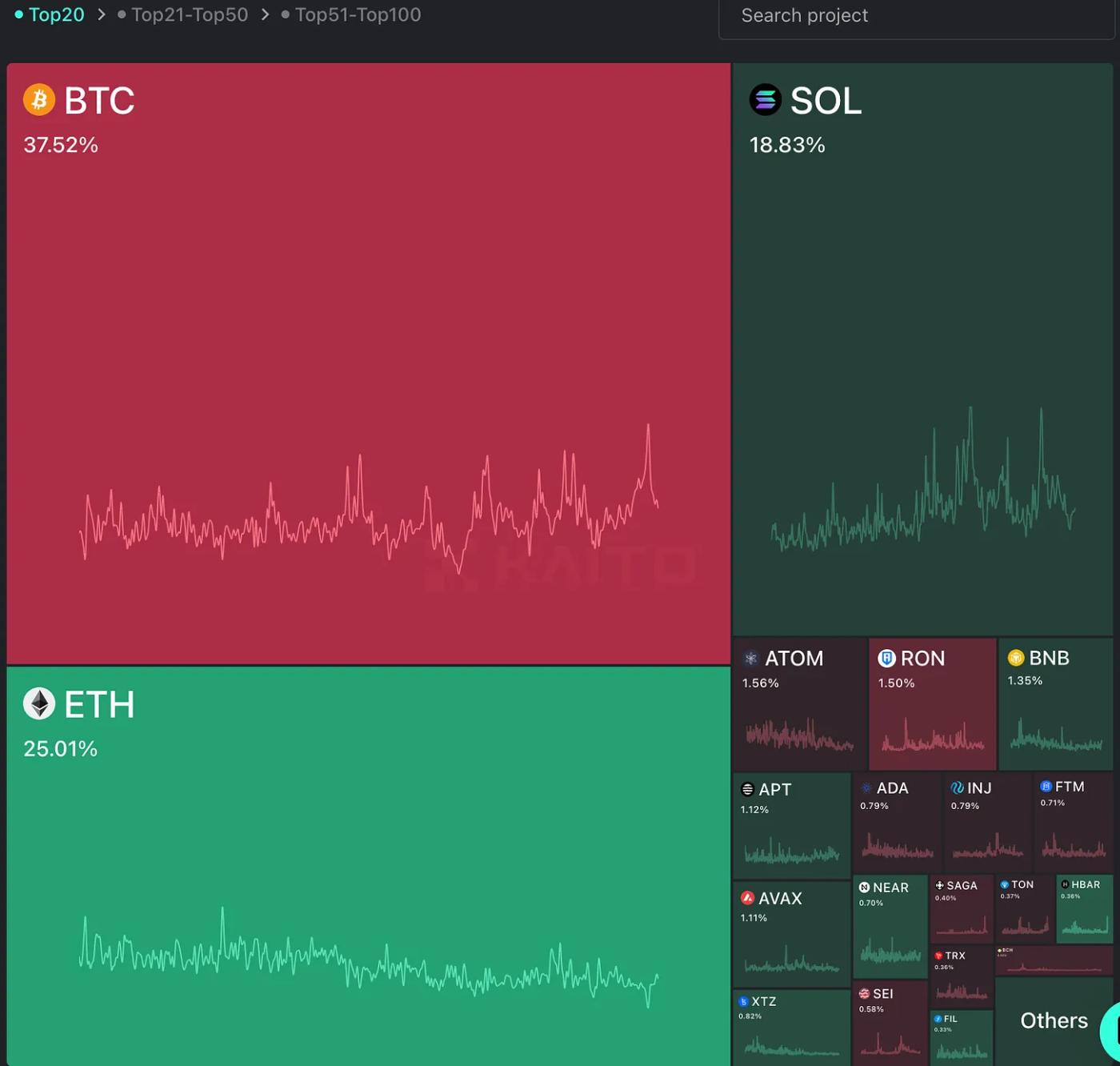Click the APT striped circle icon
The width and height of the screenshot is (1120, 1066).
747,789
